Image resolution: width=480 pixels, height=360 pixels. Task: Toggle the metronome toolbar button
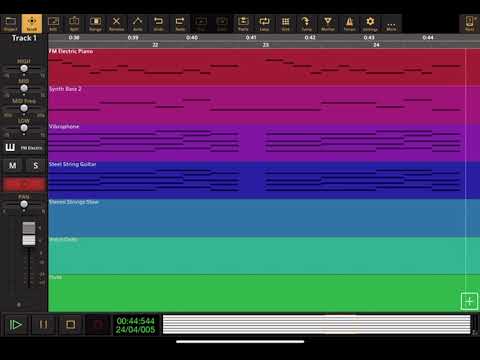(x=349, y=23)
